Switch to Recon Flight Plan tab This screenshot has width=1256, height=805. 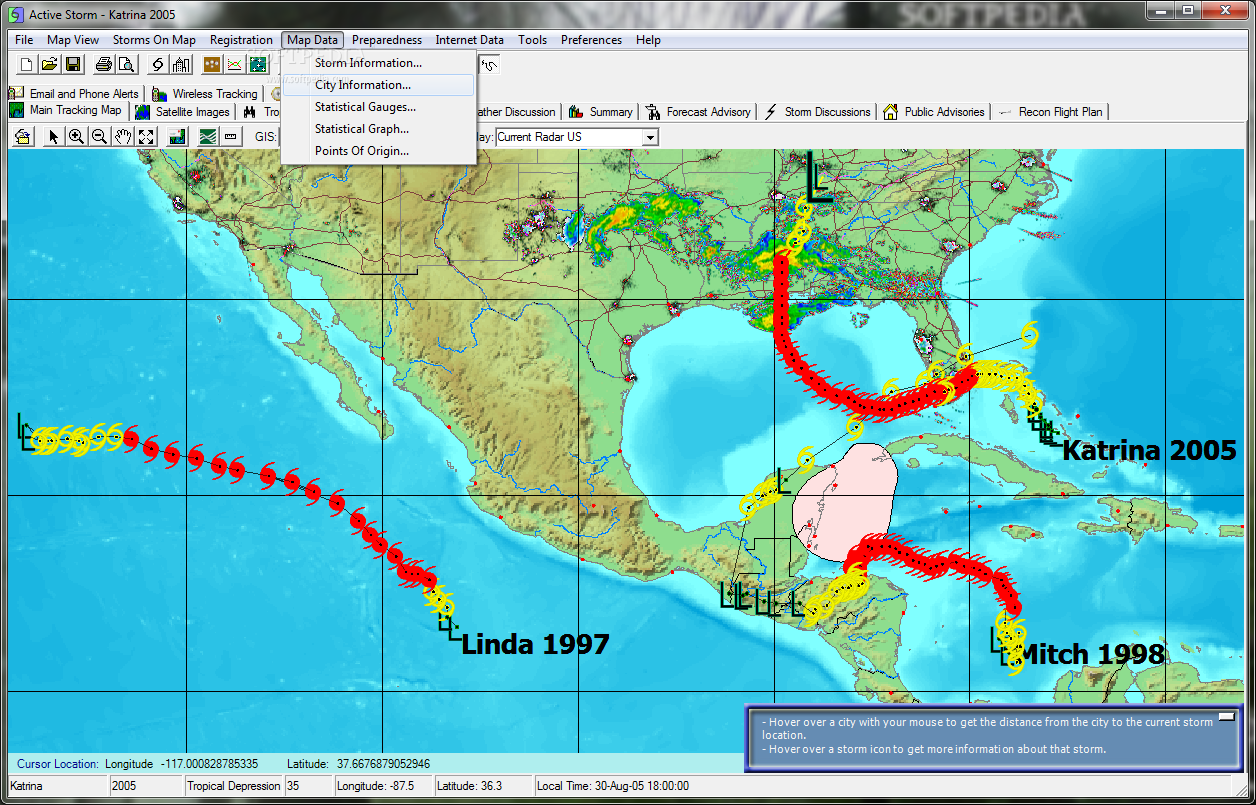pos(1050,112)
